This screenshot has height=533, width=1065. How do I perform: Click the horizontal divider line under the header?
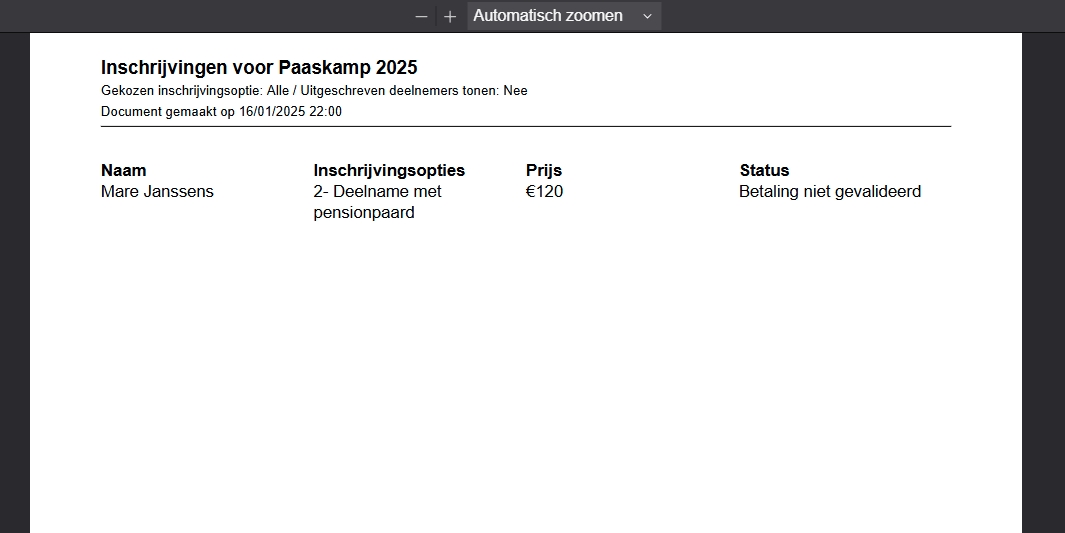[526, 126]
